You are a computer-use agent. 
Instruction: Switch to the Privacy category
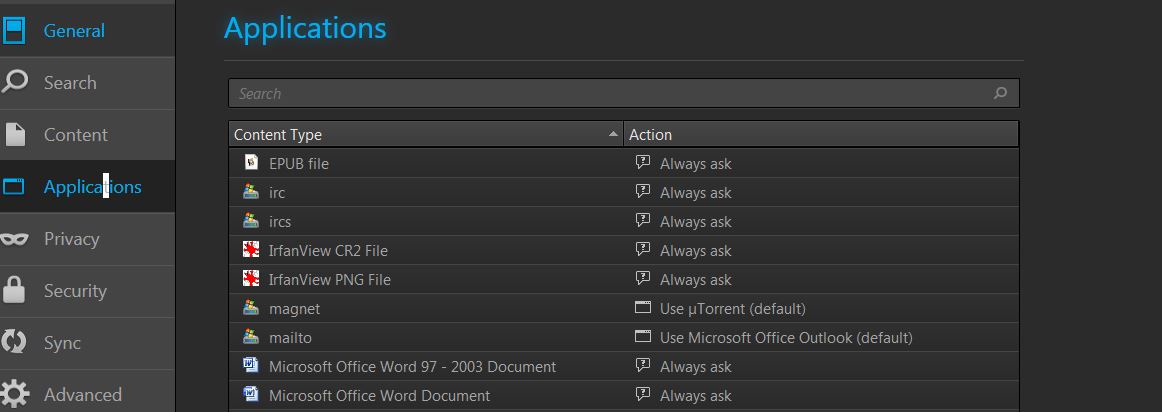point(71,239)
